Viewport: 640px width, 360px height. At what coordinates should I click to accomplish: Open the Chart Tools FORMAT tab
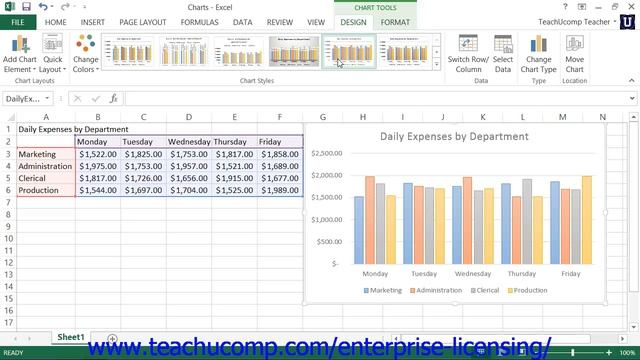tap(395, 22)
